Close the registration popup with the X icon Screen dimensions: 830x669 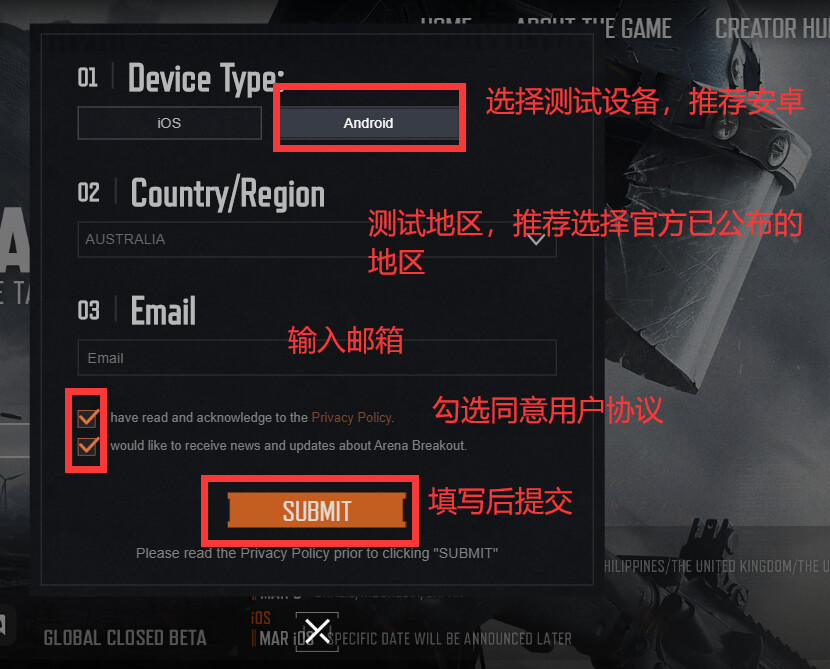[x=317, y=631]
